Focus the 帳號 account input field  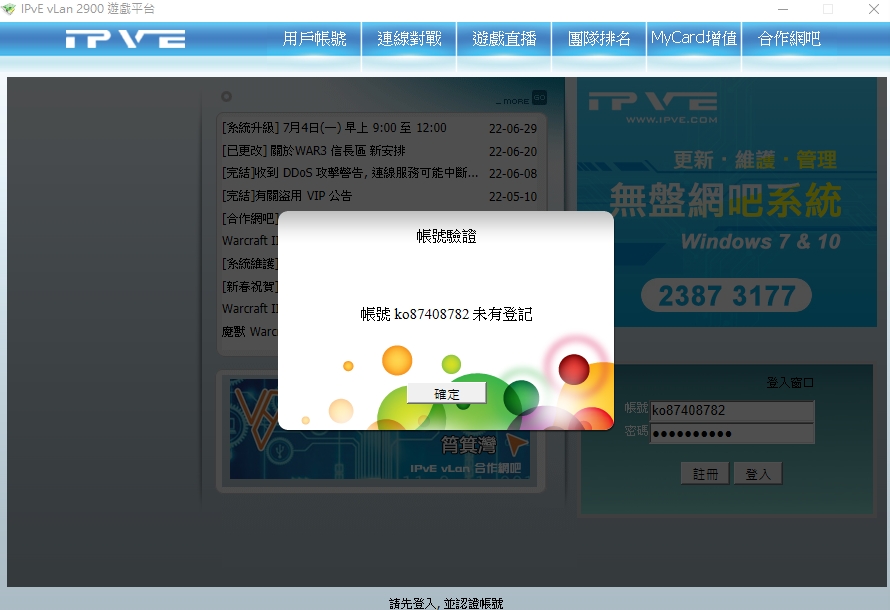coord(732,410)
